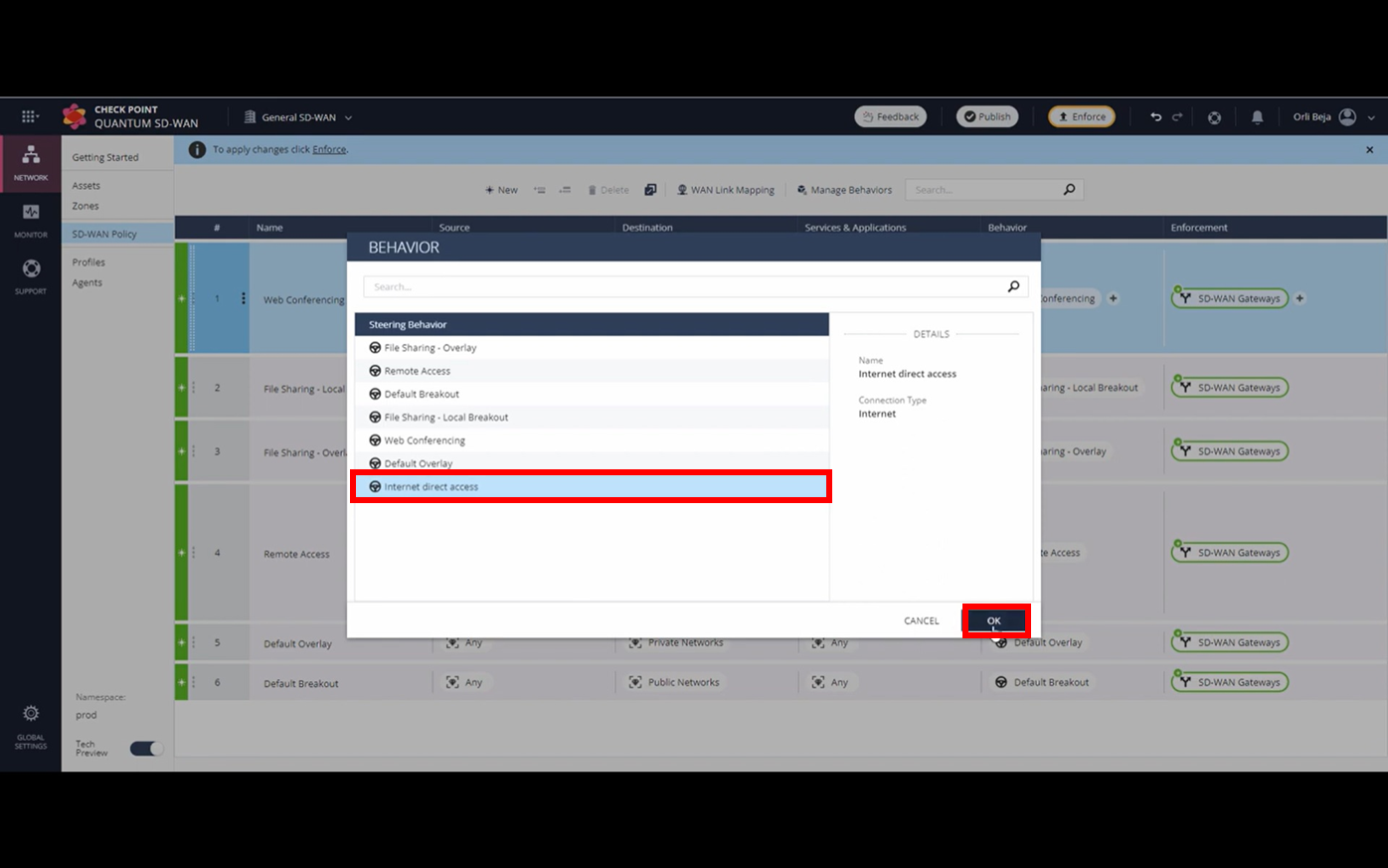Image resolution: width=1388 pixels, height=868 pixels.
Task: Open the Support section in sidebar
Action: coord(31,276)
